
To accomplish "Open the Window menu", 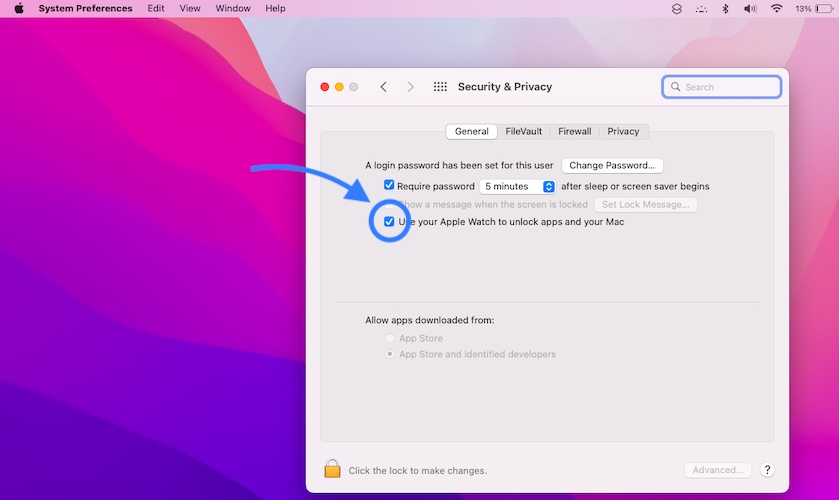I will point(233,9).
